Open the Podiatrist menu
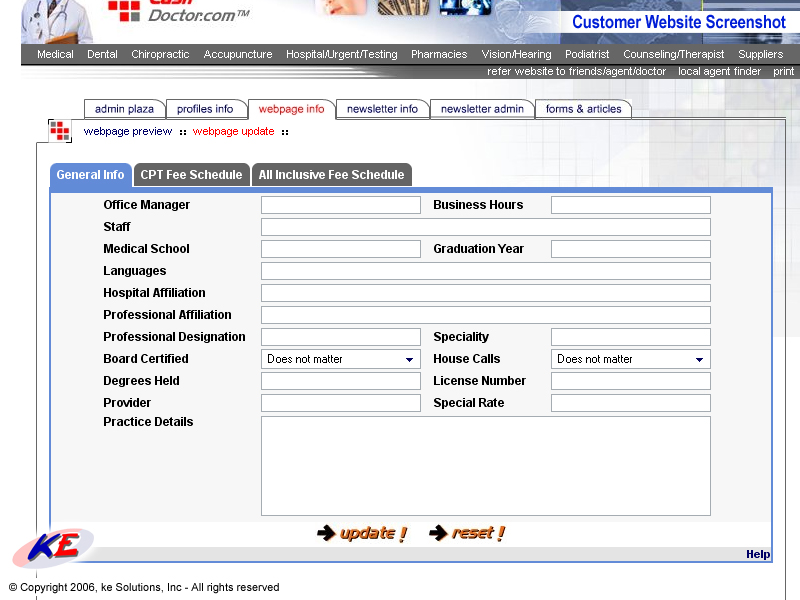Viewport: 800px width, 600px height. [x=587, y=54]
